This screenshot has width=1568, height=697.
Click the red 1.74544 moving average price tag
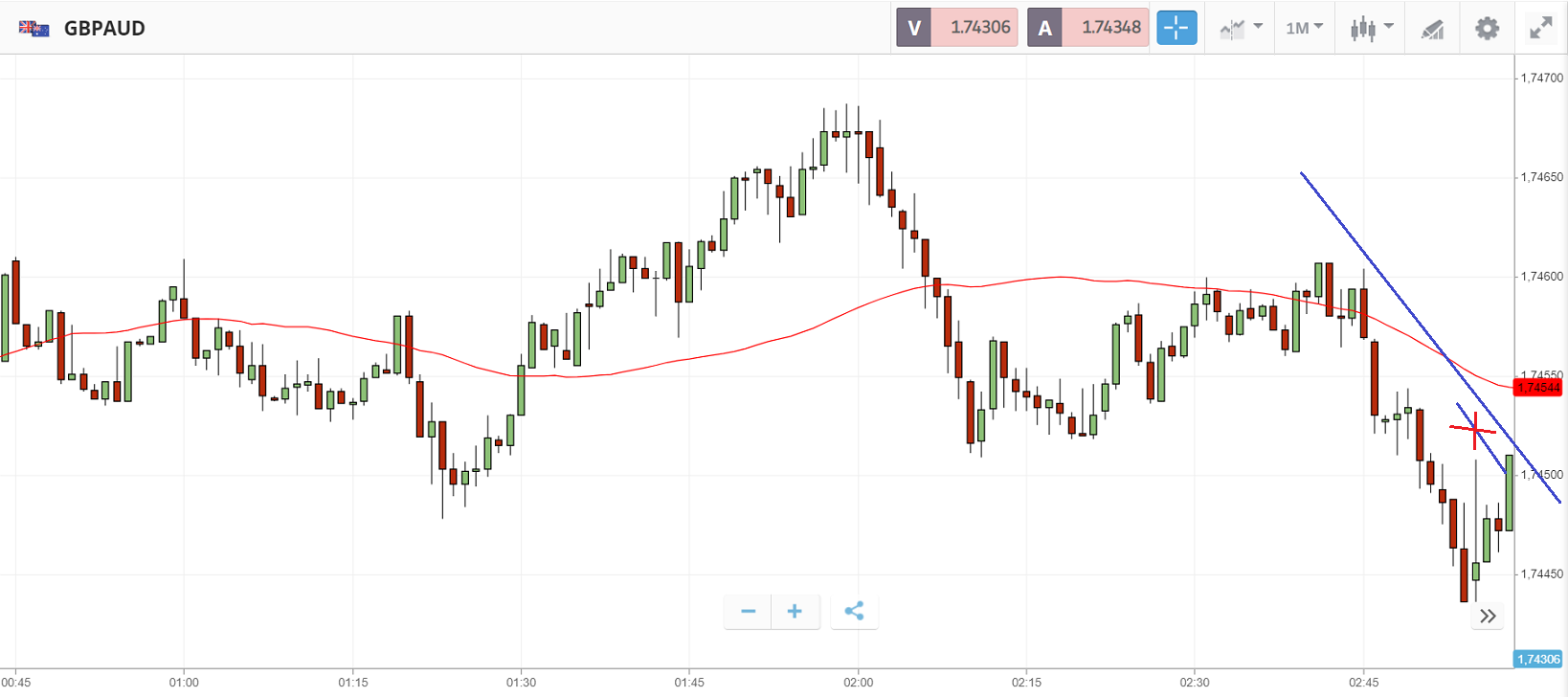[1538, 388]
